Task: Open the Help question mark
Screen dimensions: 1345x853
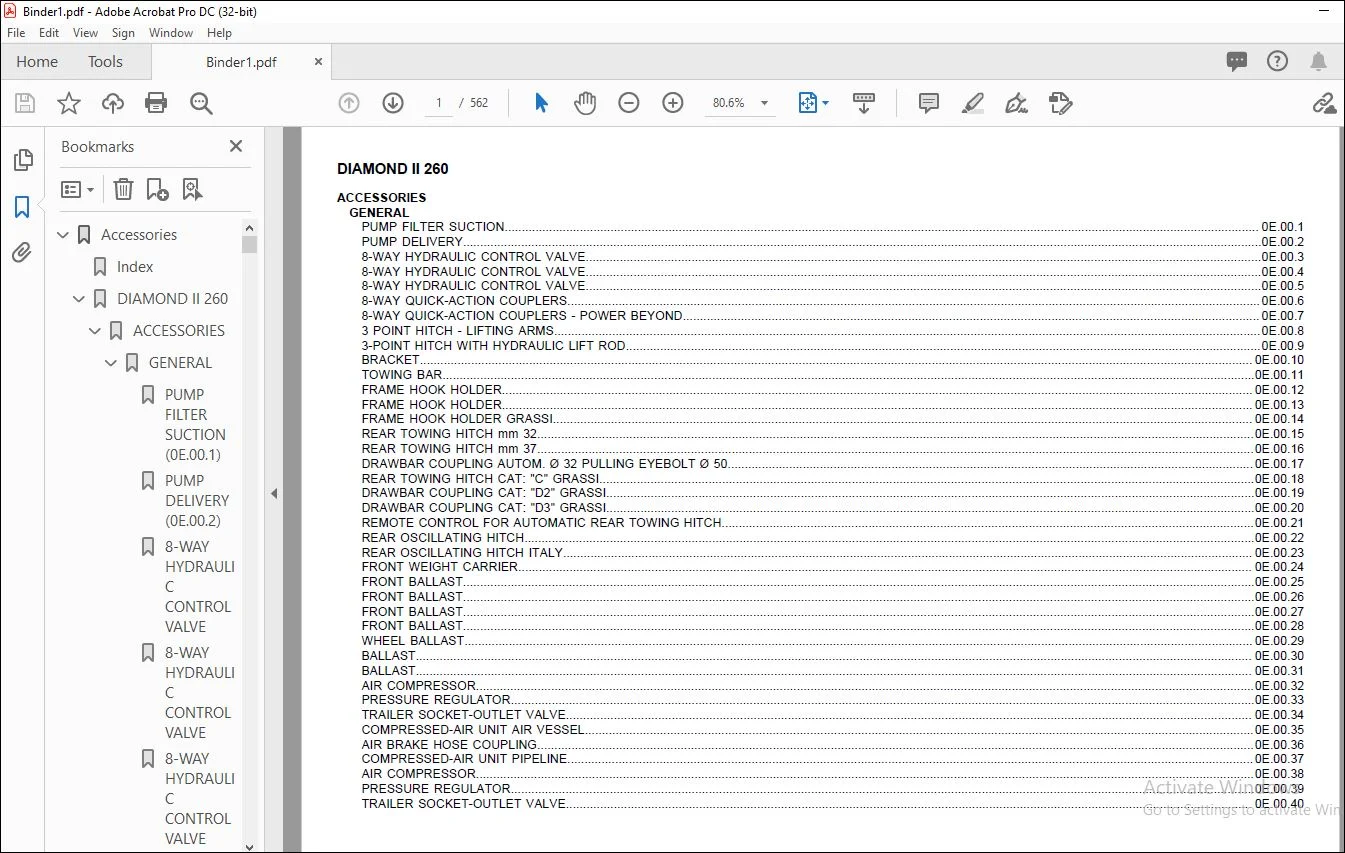Action: (1277, 62)
